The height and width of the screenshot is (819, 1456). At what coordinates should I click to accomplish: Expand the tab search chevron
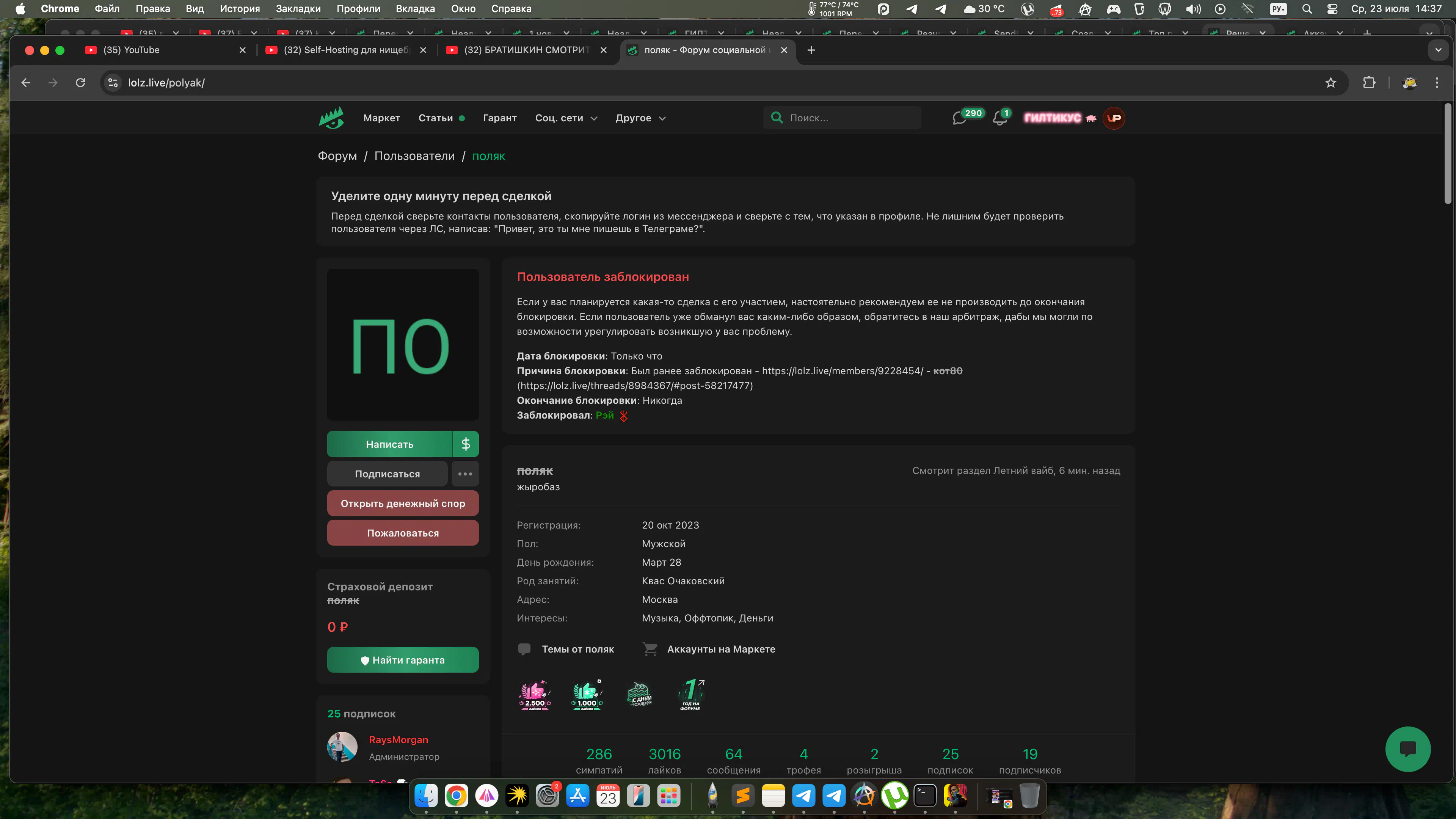1438,50
